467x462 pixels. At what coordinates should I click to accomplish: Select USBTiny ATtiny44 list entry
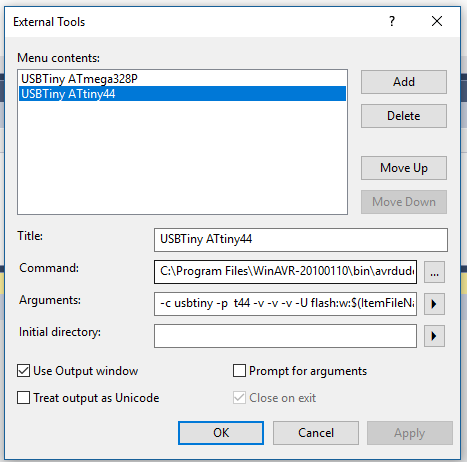(x=182, y=94)
